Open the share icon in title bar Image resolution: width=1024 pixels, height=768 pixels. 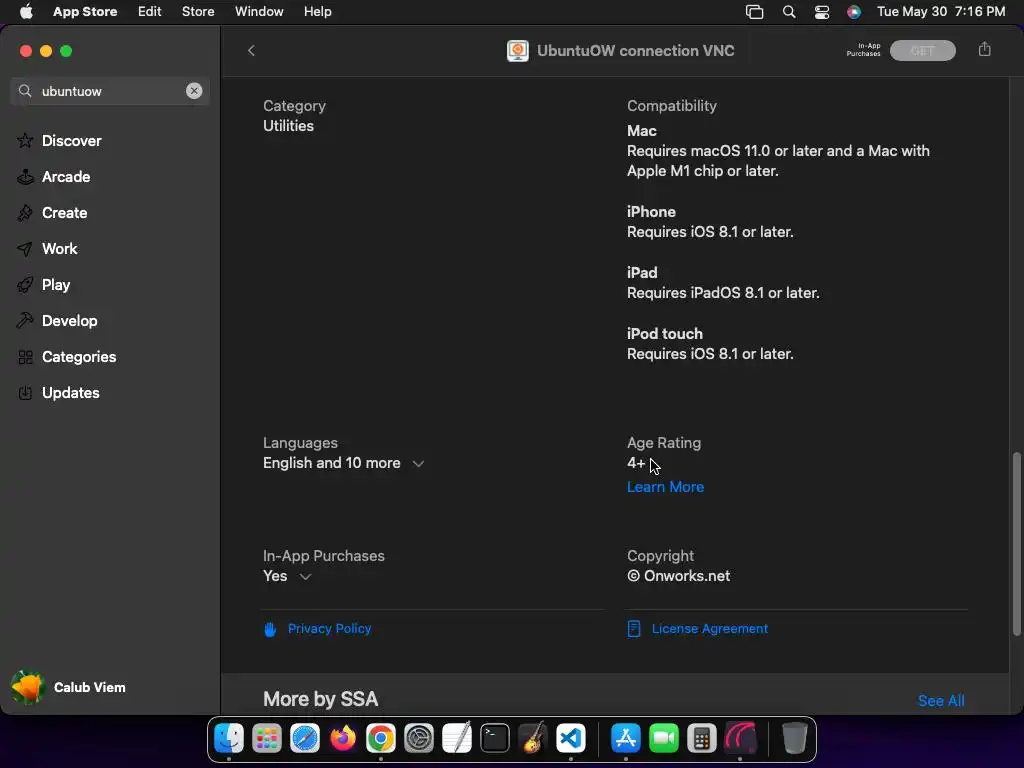985,50
